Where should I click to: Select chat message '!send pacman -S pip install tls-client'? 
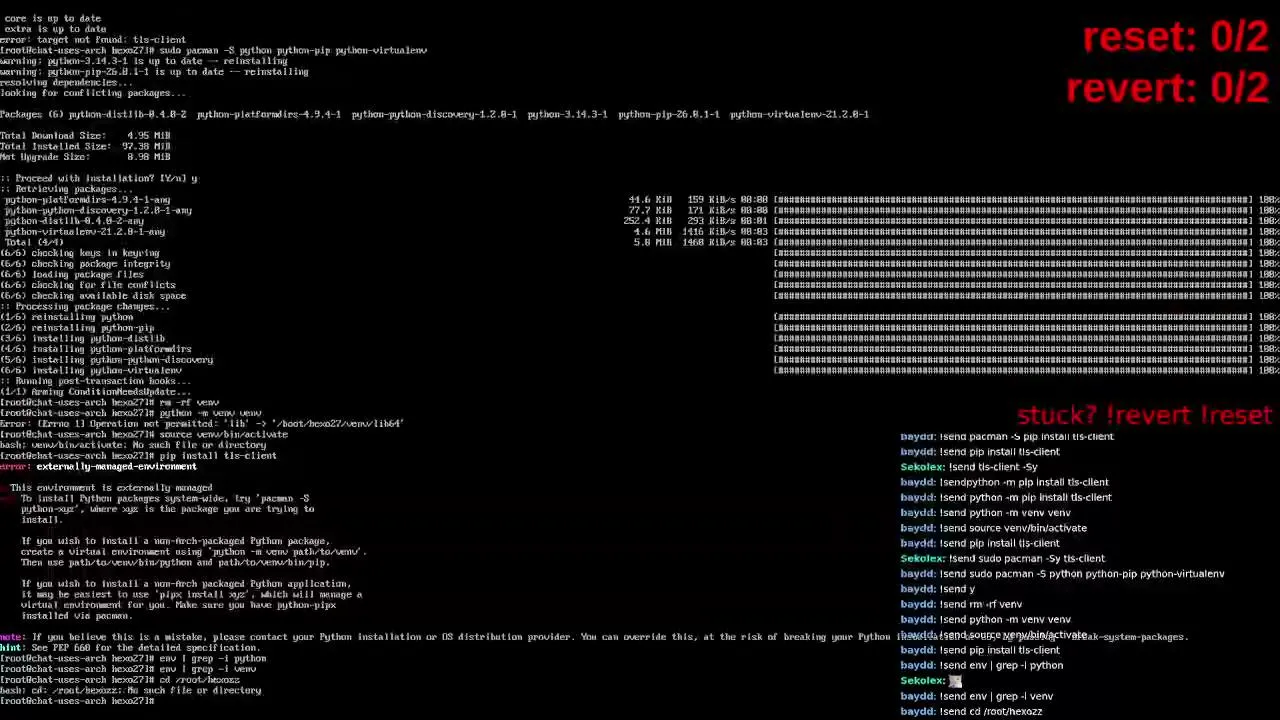(x=1007, y=436)
